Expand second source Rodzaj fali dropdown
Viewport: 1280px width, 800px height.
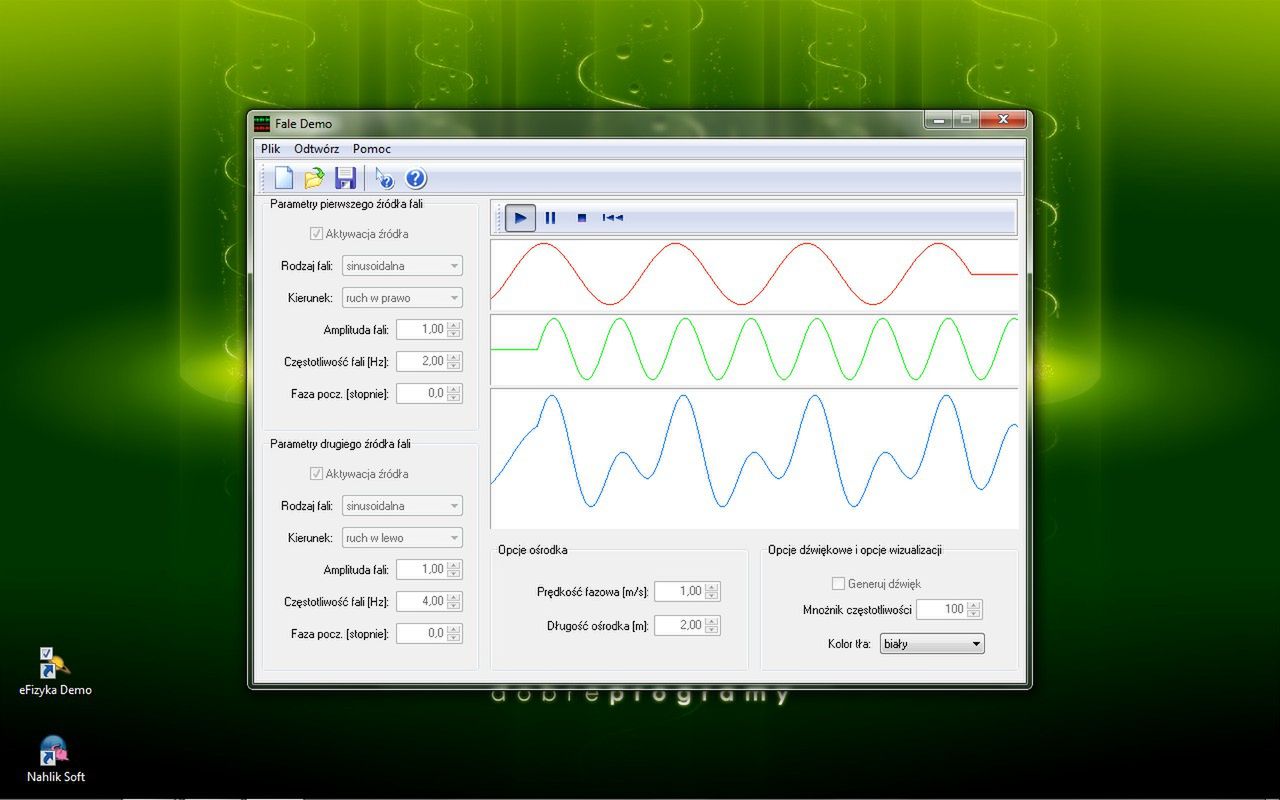pos(402,506)
